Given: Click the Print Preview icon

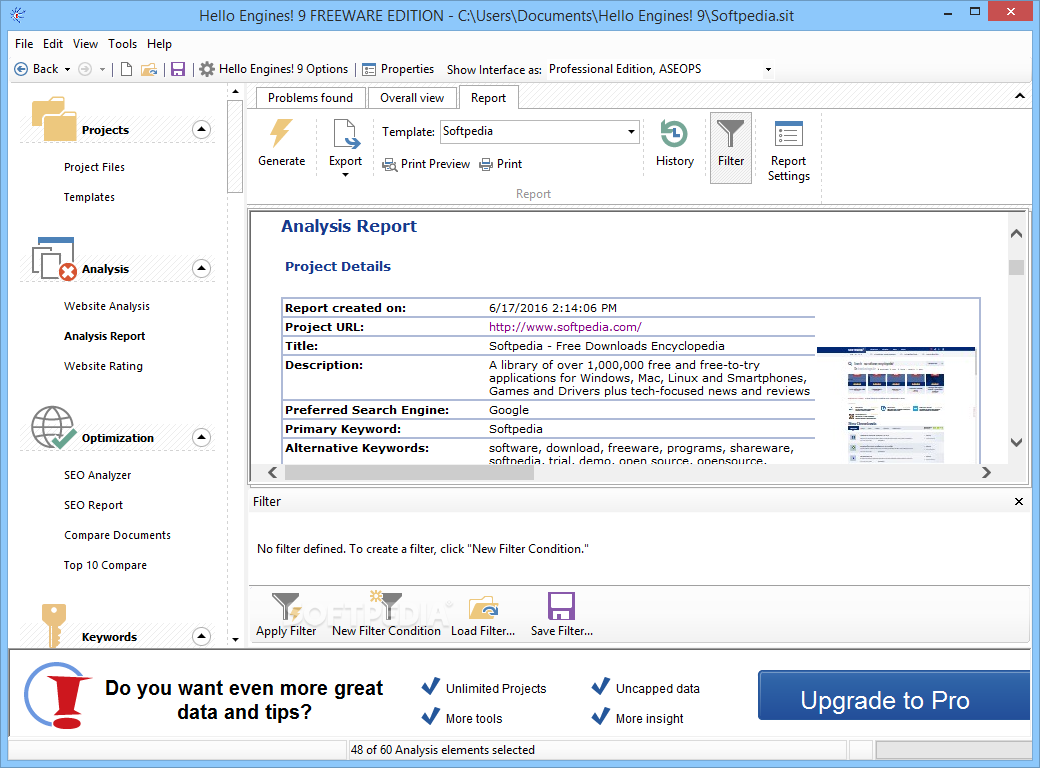Looking at the screenshot, I should click(390, 164).
